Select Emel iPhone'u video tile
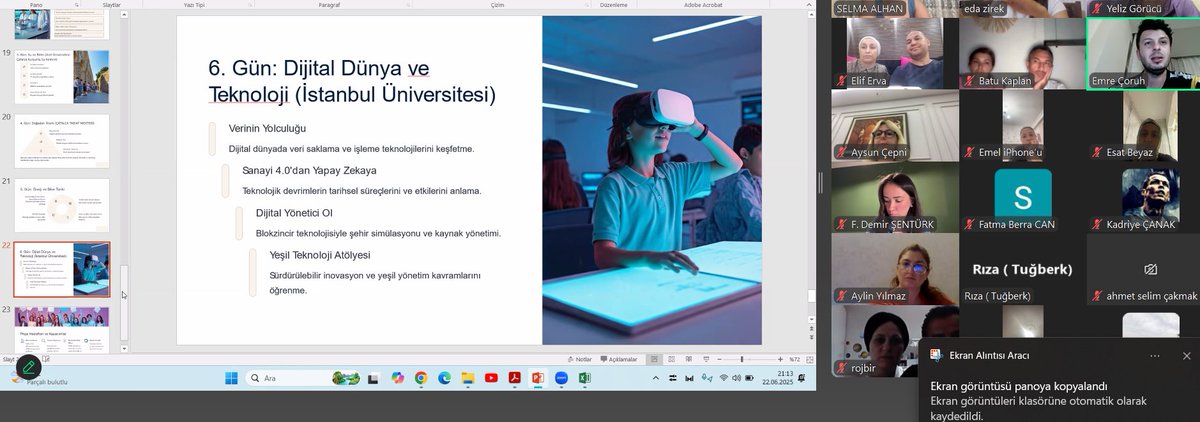This screenshot has height=422, width=1200. 1022,125
